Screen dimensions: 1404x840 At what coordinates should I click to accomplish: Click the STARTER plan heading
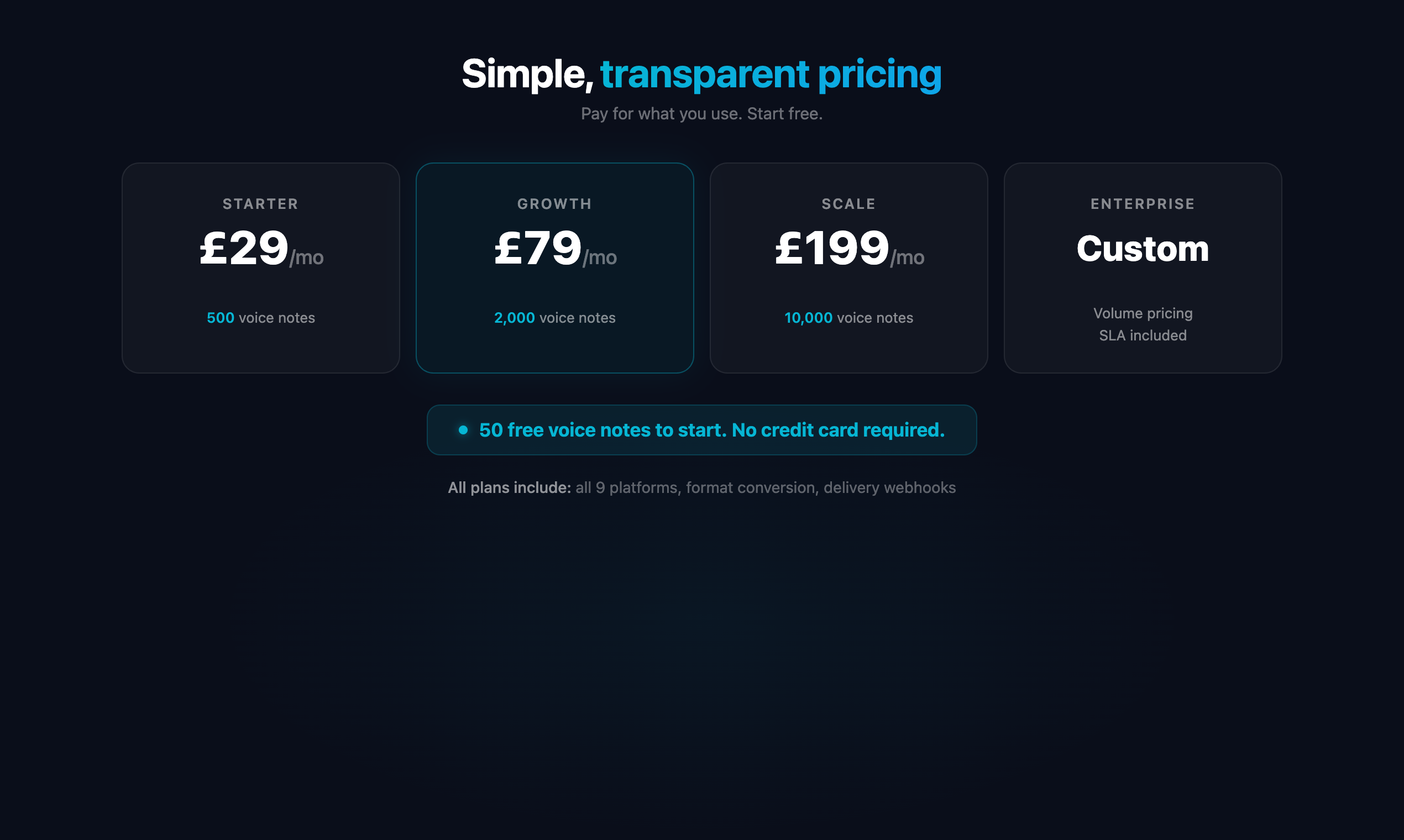260,204
